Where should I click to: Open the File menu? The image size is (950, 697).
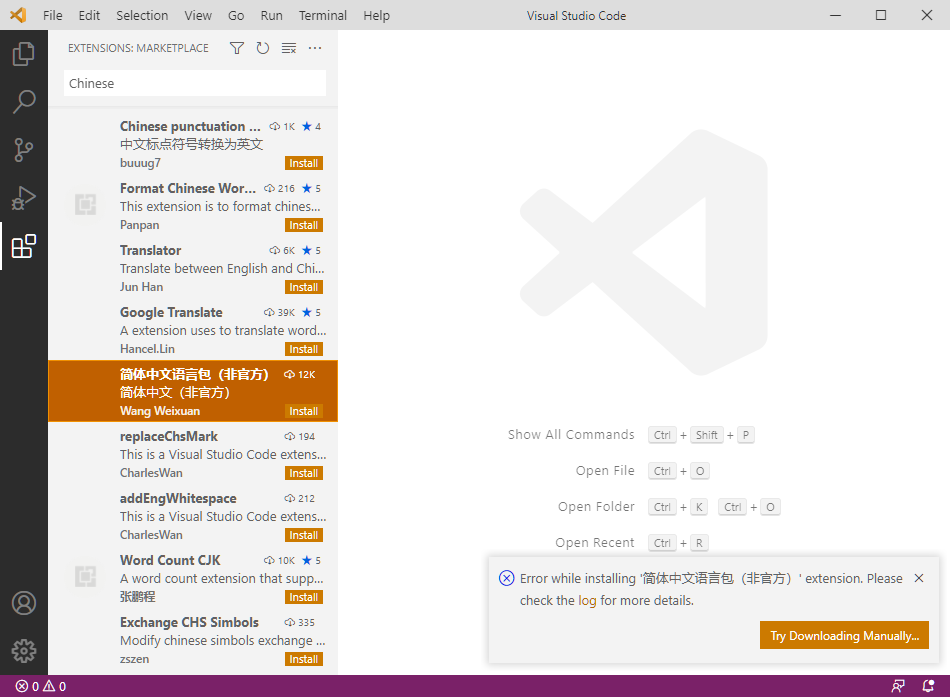53,16
